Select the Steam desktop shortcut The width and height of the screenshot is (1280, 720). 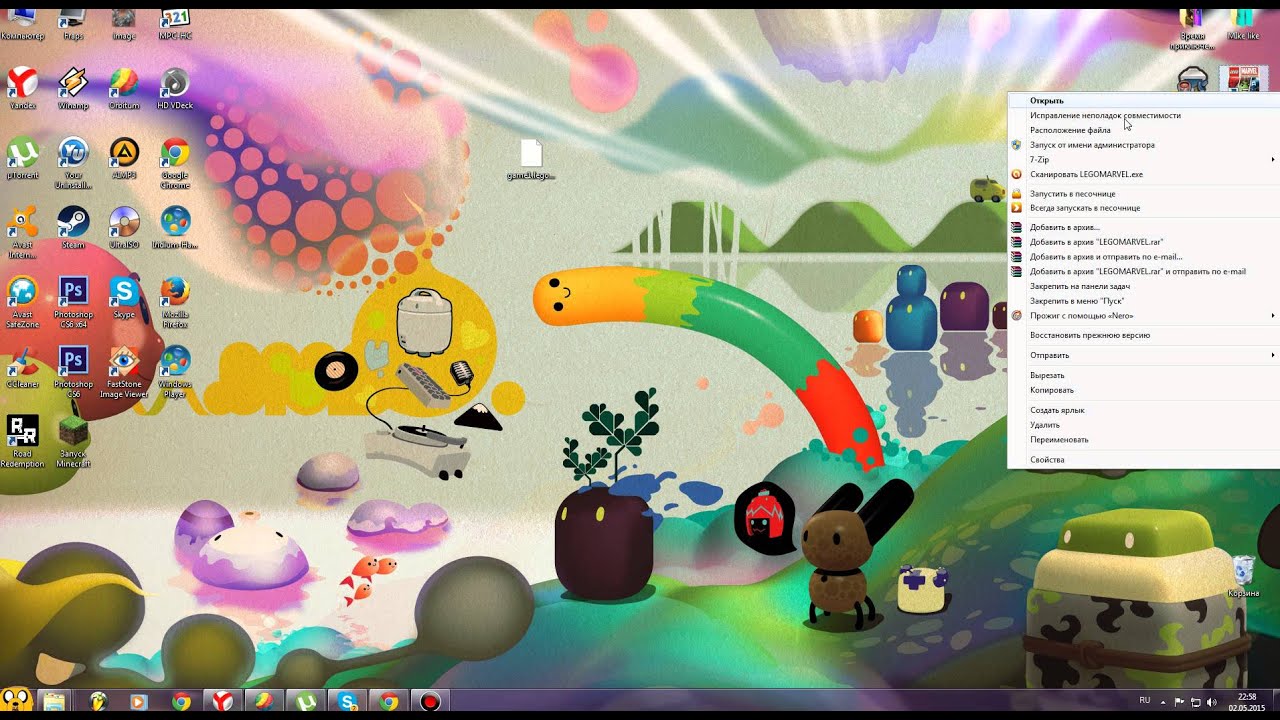pyautogui.click(x=73, y=227)
